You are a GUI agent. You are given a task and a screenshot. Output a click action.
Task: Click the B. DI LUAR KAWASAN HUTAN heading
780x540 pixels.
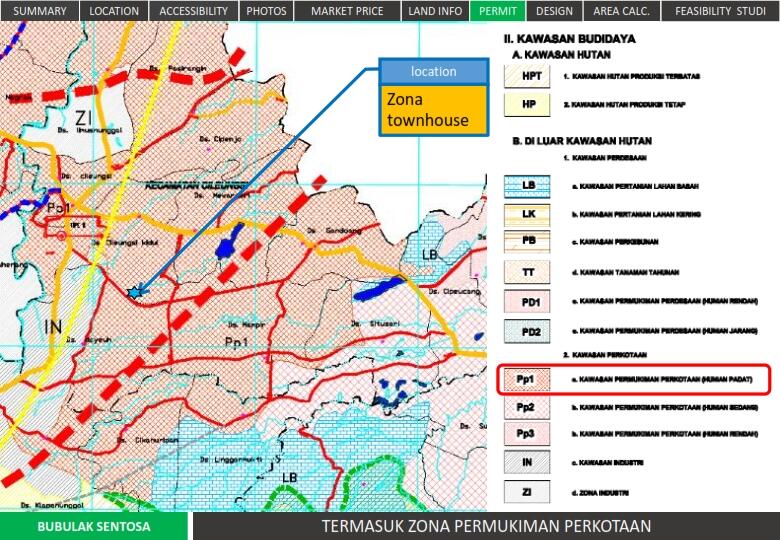point(582,141)
